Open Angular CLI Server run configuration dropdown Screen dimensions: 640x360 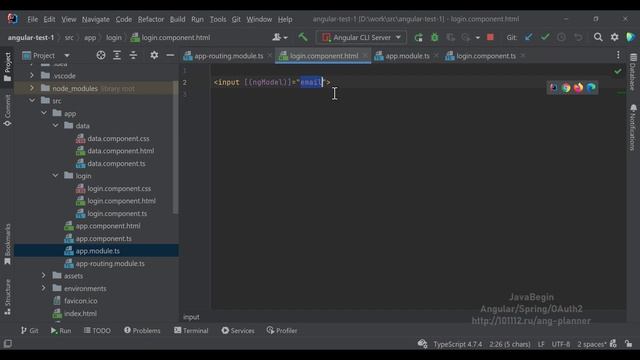click(361, 38)
